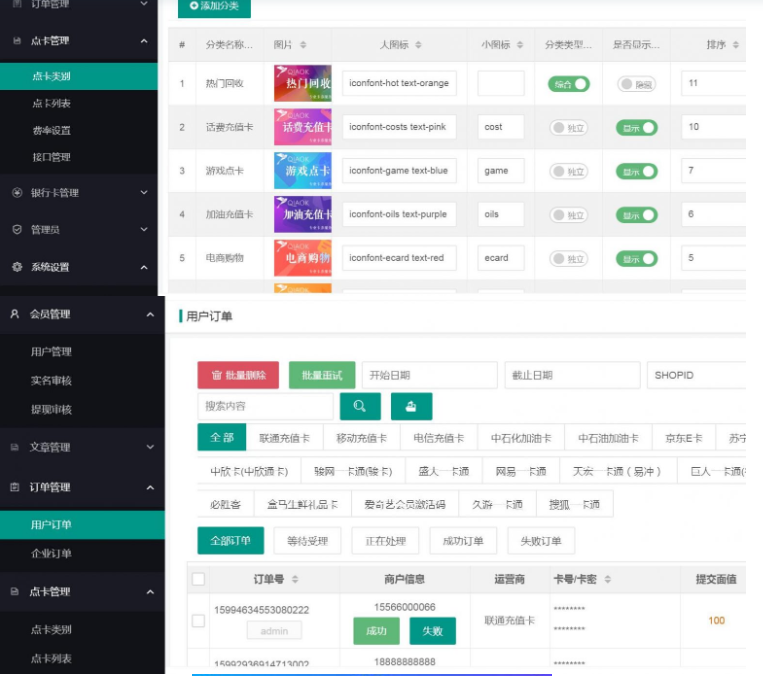Click the 会员管理 user icon in sidebar
This screenshot has height=676, width=763.
(x=15, y=314)
